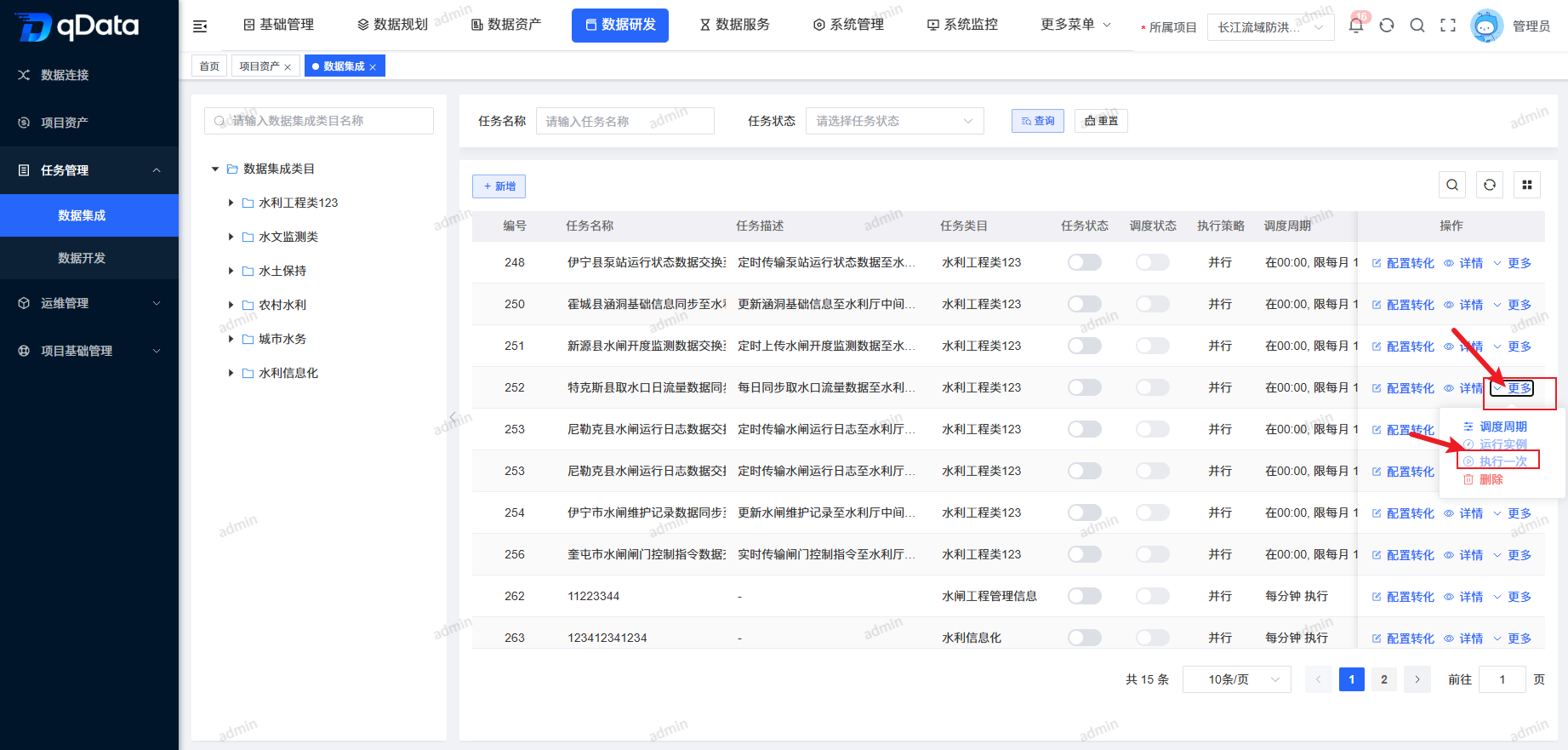Image resolution: width=1568 pixels, height=750 pixels.
Task: Toggle schedule status for row 251
Action: point(1153,346)
